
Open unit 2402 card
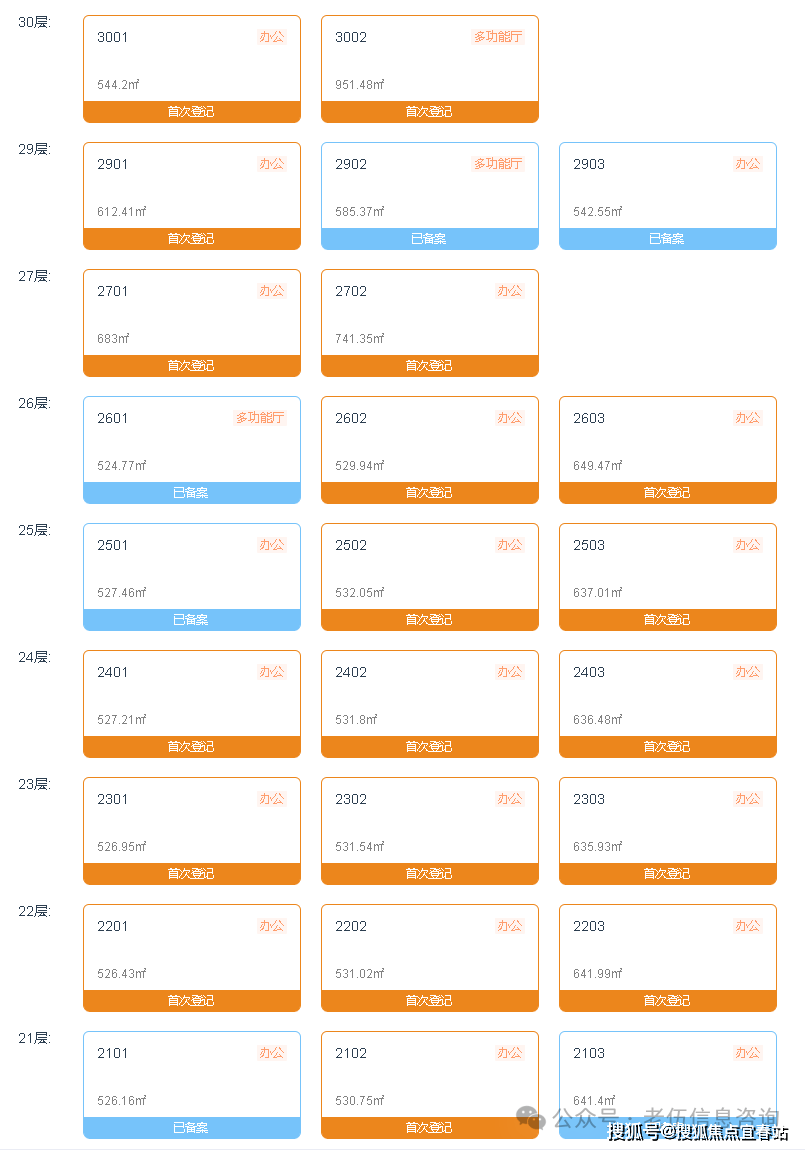pyautogui.click(x=429, y=697)
